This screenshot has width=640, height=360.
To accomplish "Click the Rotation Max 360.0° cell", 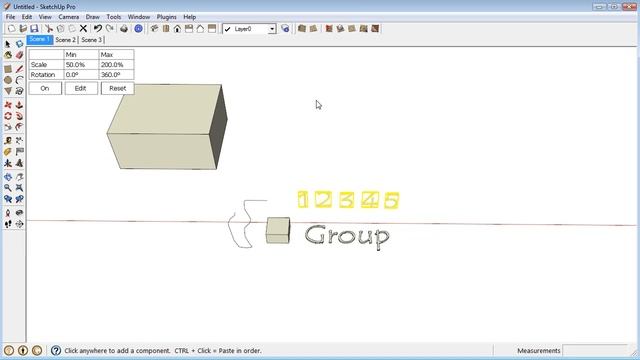I will click(116, 75).
